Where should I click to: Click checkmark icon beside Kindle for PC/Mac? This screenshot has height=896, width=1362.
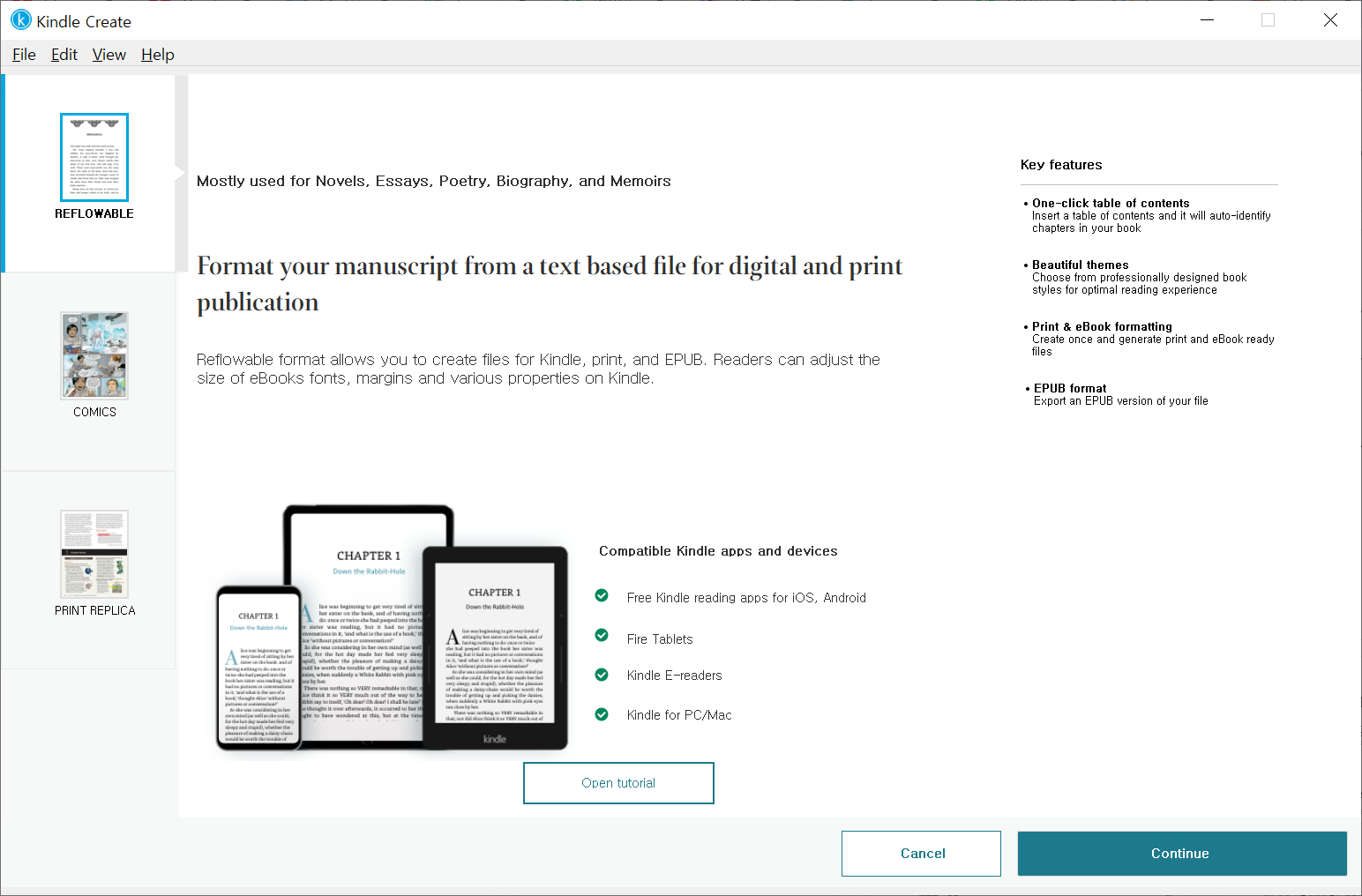click(602, 714)
